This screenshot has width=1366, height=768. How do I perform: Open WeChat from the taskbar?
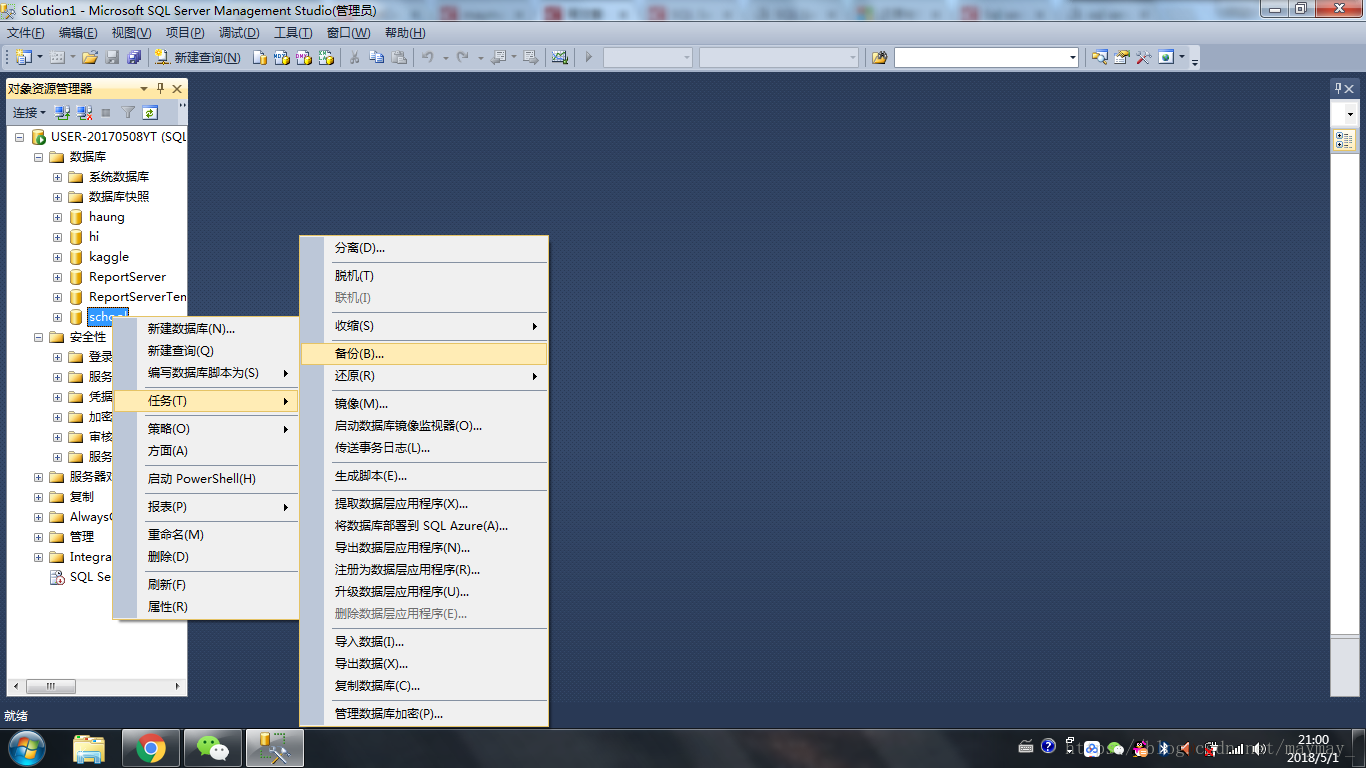212,748
